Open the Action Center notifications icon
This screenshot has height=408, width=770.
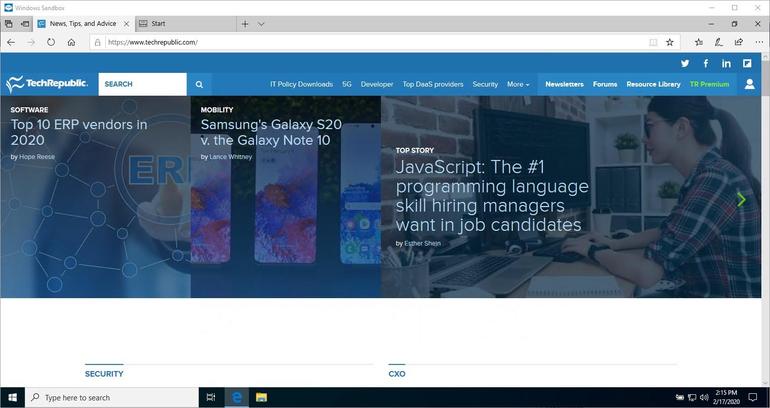click(x=753, y=397)
